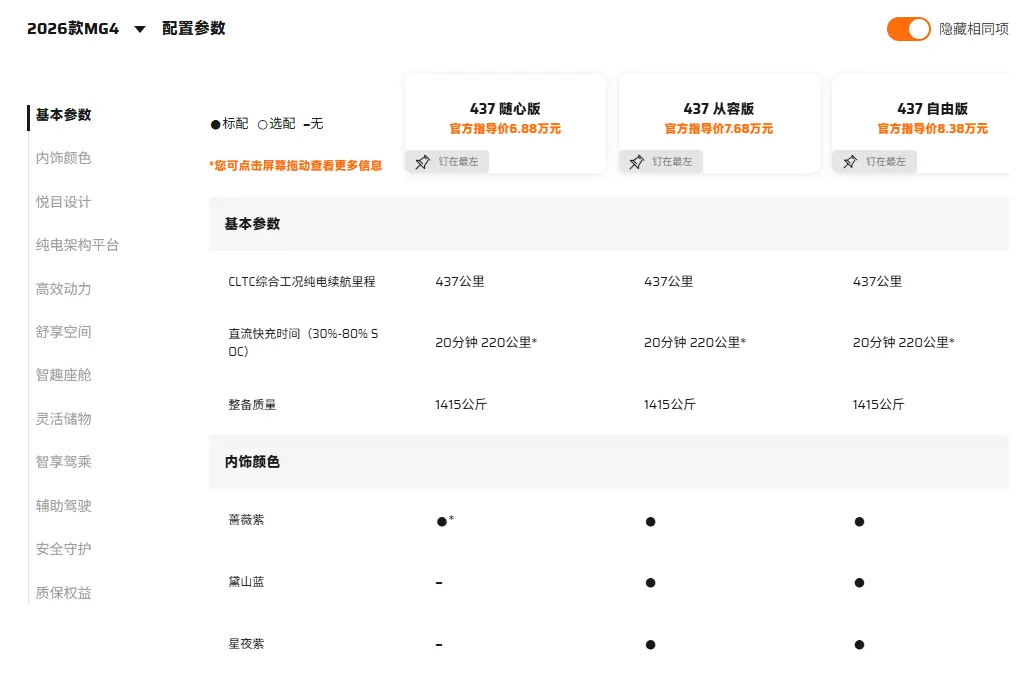Open 智享驾乘 sidebar section
This screenshot has height=673, width=1027.
pos(64,462)
